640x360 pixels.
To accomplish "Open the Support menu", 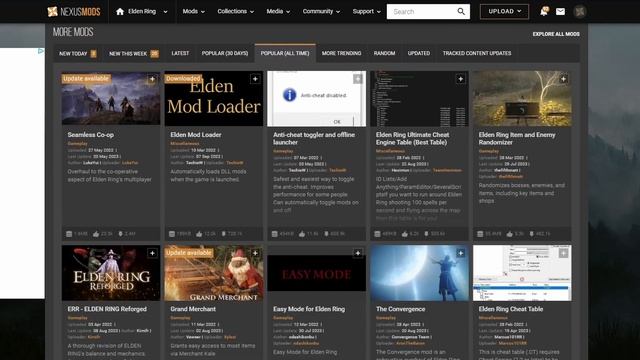I will pyautogui.click(x=367, y=11).
